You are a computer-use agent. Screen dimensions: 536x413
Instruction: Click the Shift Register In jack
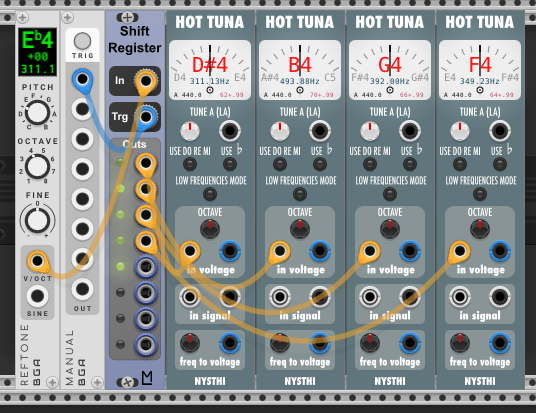(146, 81)
